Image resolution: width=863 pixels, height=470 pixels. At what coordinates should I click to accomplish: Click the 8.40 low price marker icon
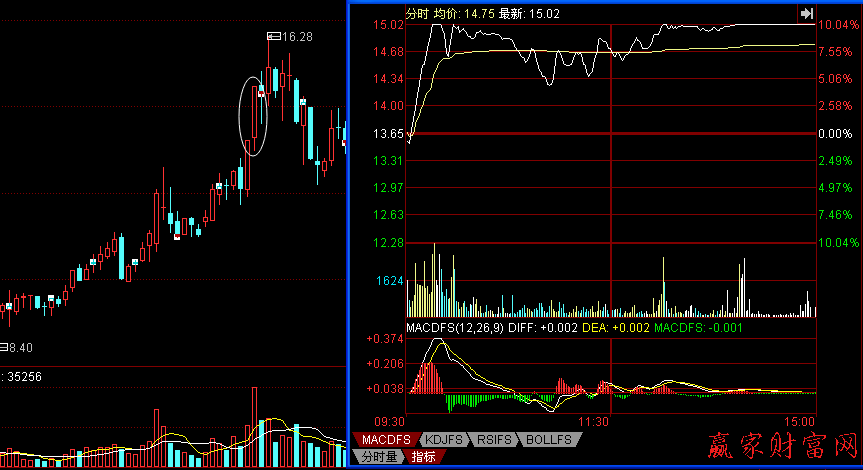(3, 347)
